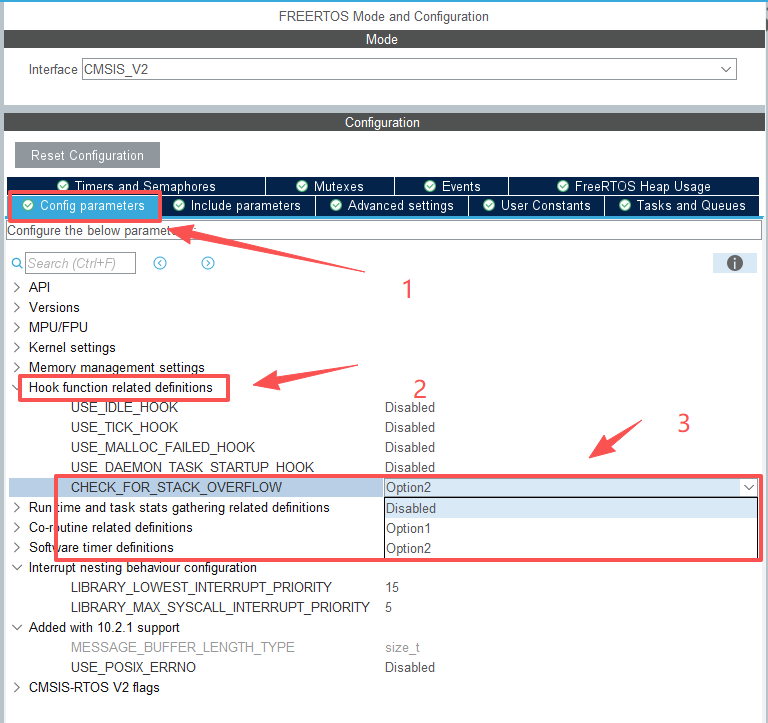Viewport: 768px width, 723px height.
Task: Choose Disabled in the open dropdown list
Action: coord(571,508)
